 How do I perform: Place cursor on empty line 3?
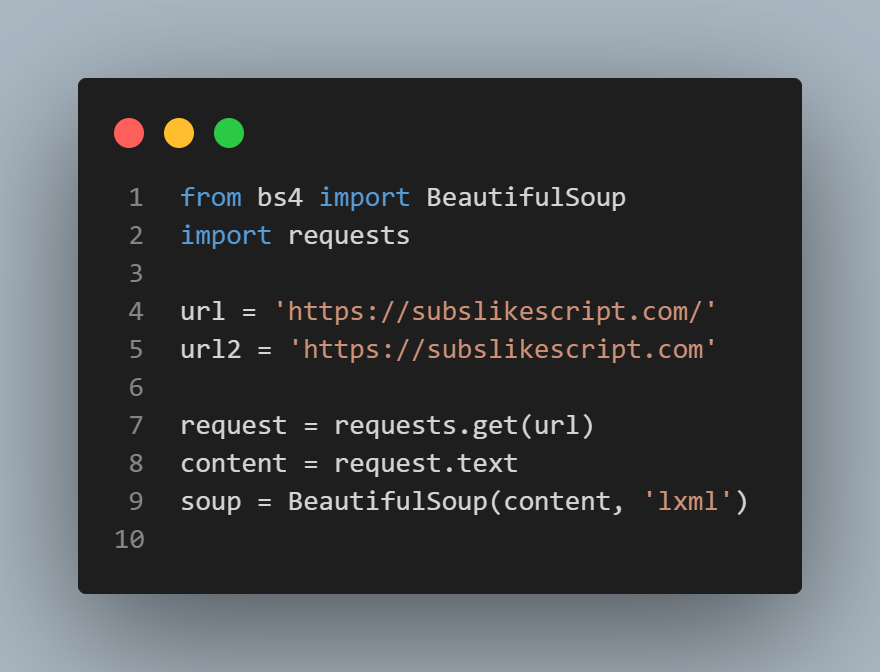pyautogui.click(x=300, y=274)
